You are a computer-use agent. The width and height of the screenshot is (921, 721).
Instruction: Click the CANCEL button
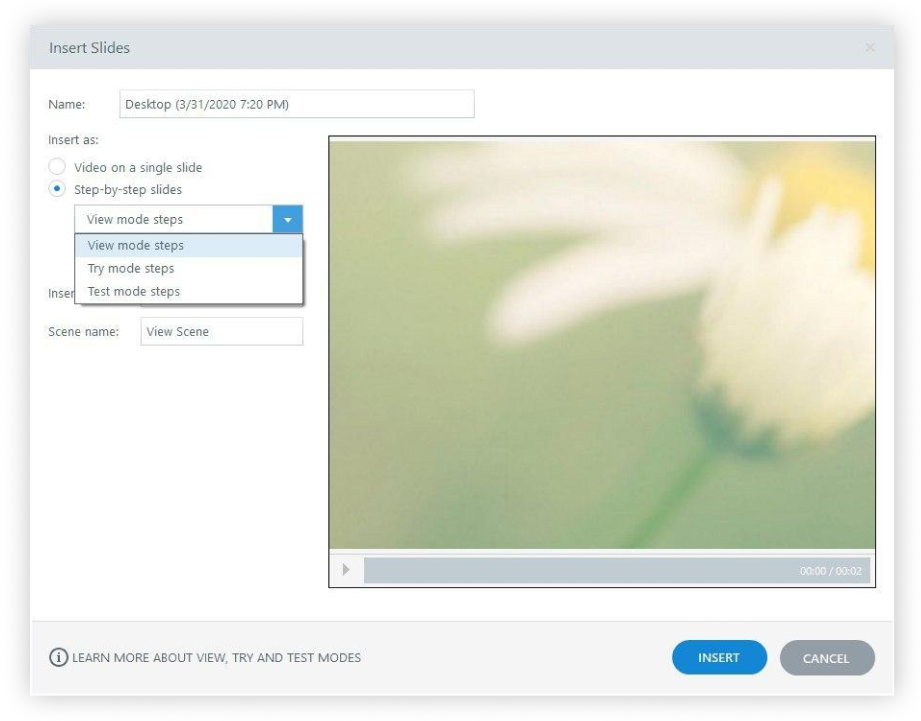(x=826, y=658)
